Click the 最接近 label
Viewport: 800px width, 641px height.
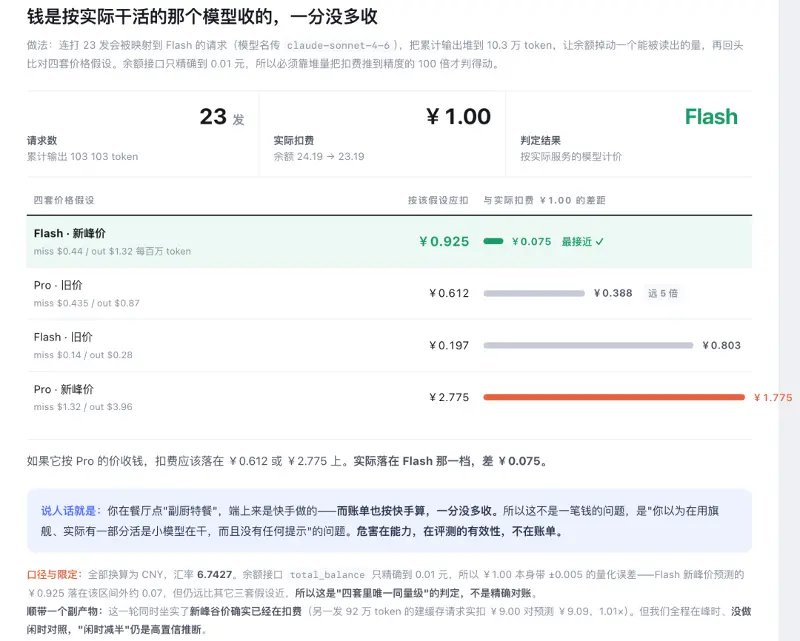point(577,242)
